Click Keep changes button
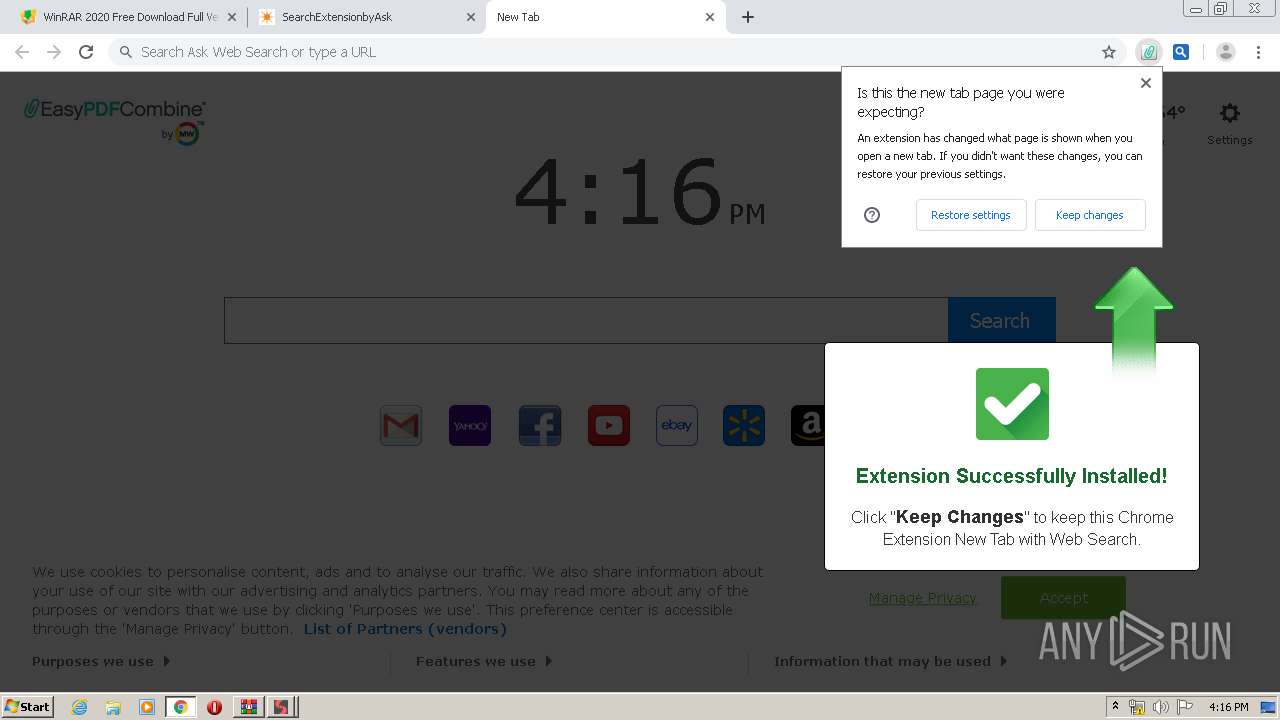Screen dimensions: 1280x720 [1090, 215]
